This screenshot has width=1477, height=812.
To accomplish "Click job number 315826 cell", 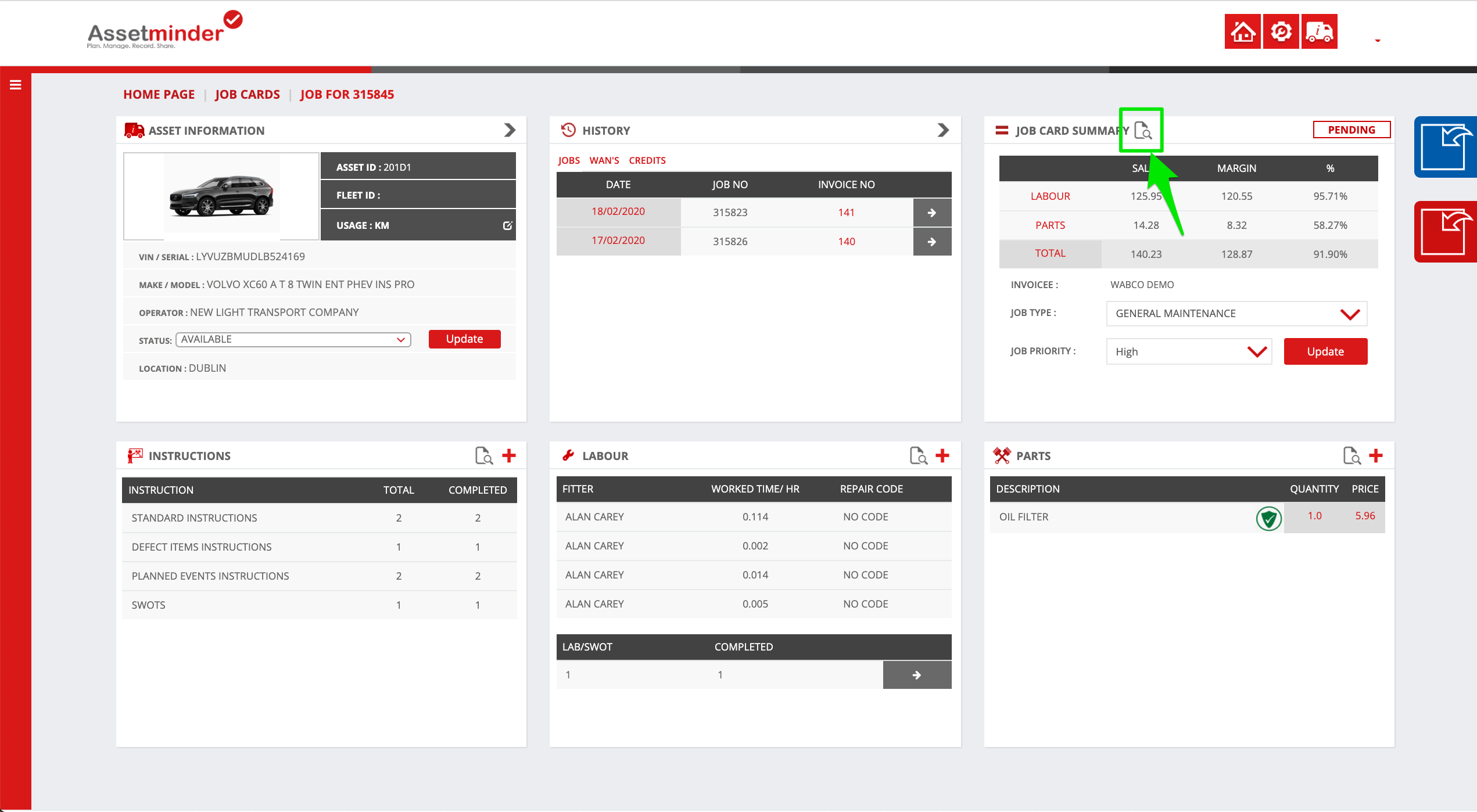I will 730,242.
